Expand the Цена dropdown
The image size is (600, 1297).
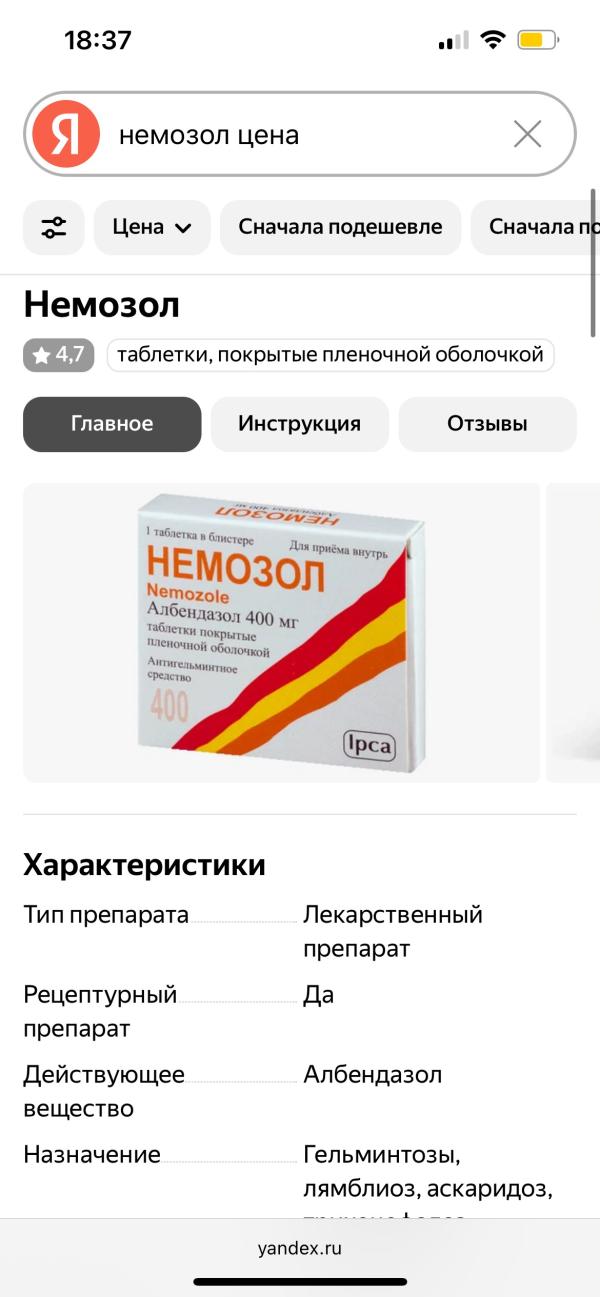(x=152, y=227)
